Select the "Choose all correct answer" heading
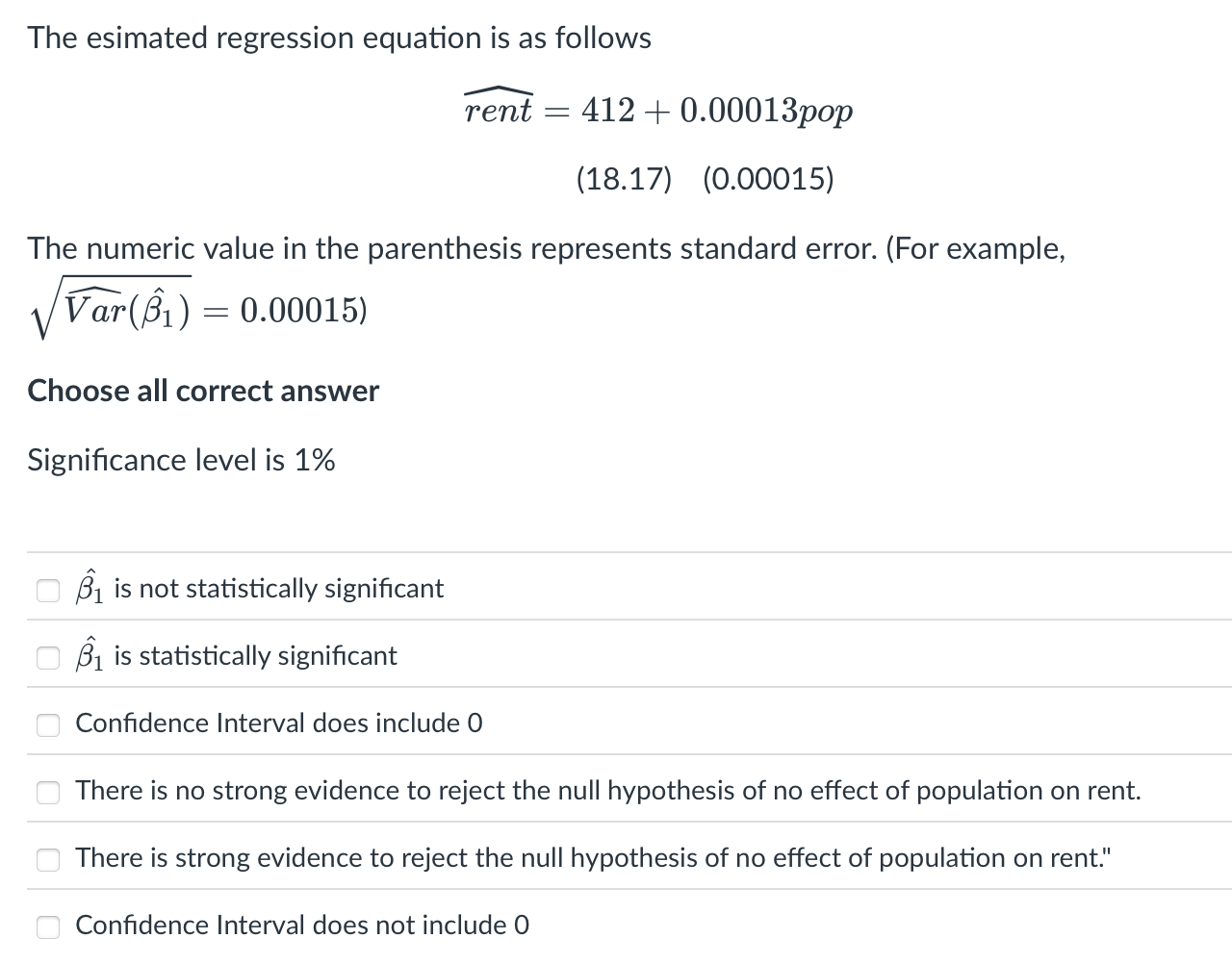Screen dimensions: 1232x964 (203, 391)
